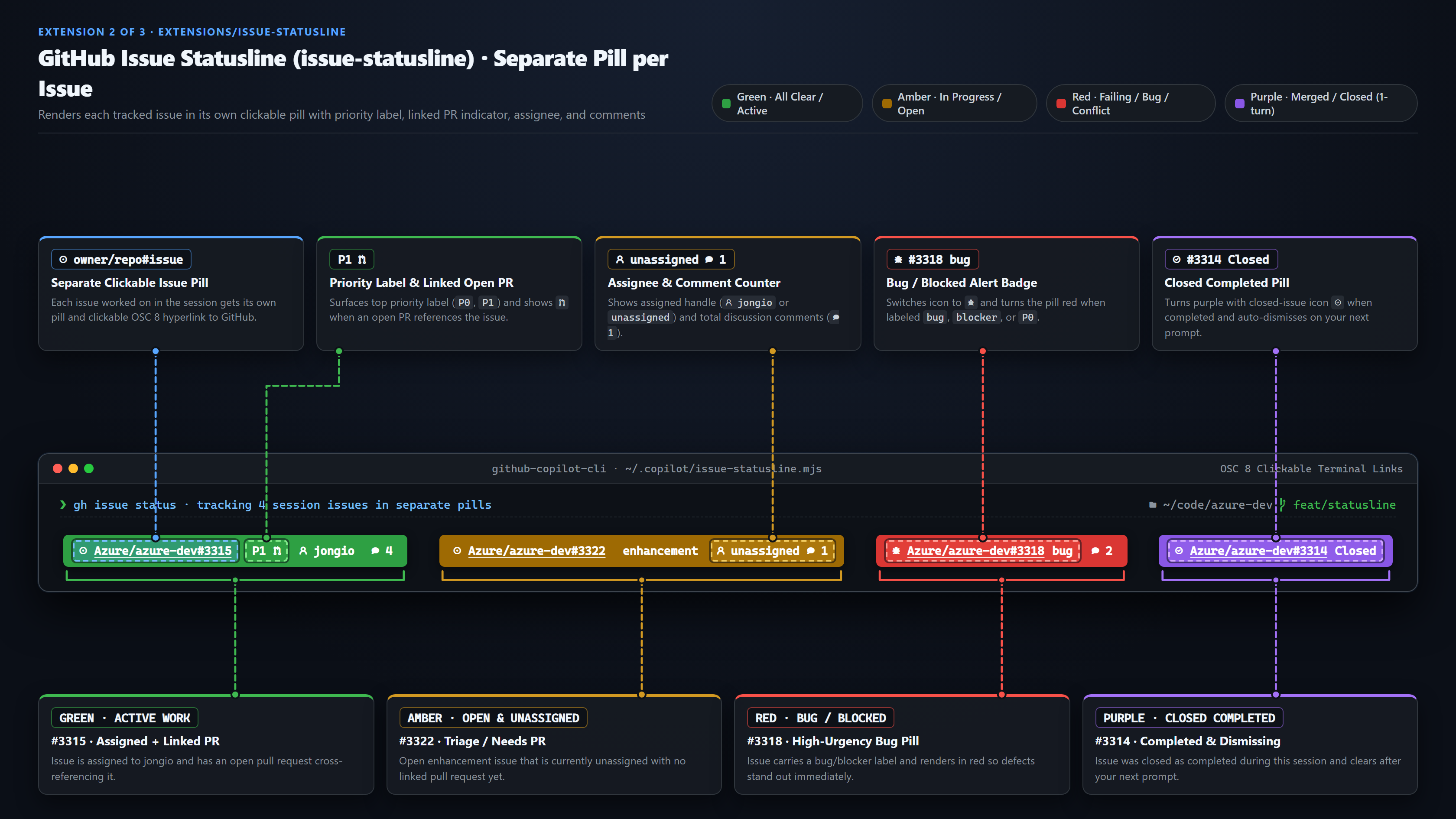The image size is (1456, 819).
Task: Click the yellow minimize dot in the terminal
Action: click(x=73, y=468)
